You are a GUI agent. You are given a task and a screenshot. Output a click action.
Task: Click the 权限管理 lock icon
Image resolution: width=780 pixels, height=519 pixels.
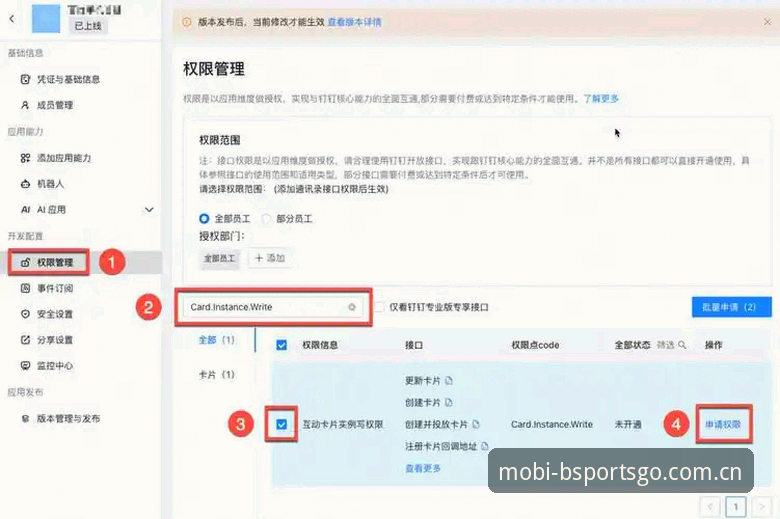pyautogui.click(x=25, y=262)
